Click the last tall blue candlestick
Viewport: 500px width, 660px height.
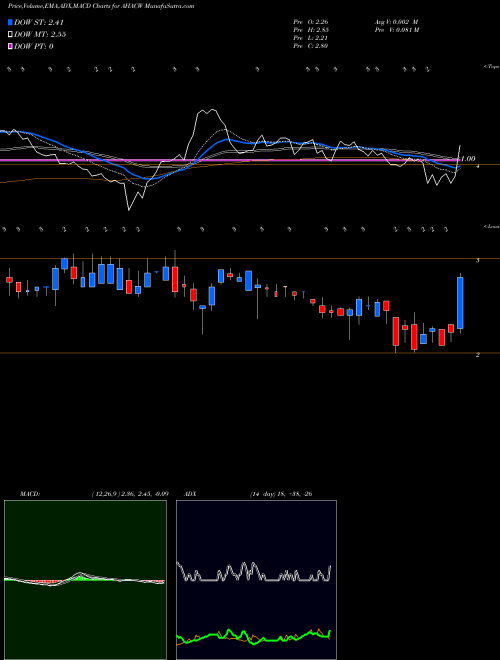(x=460, y=303)
